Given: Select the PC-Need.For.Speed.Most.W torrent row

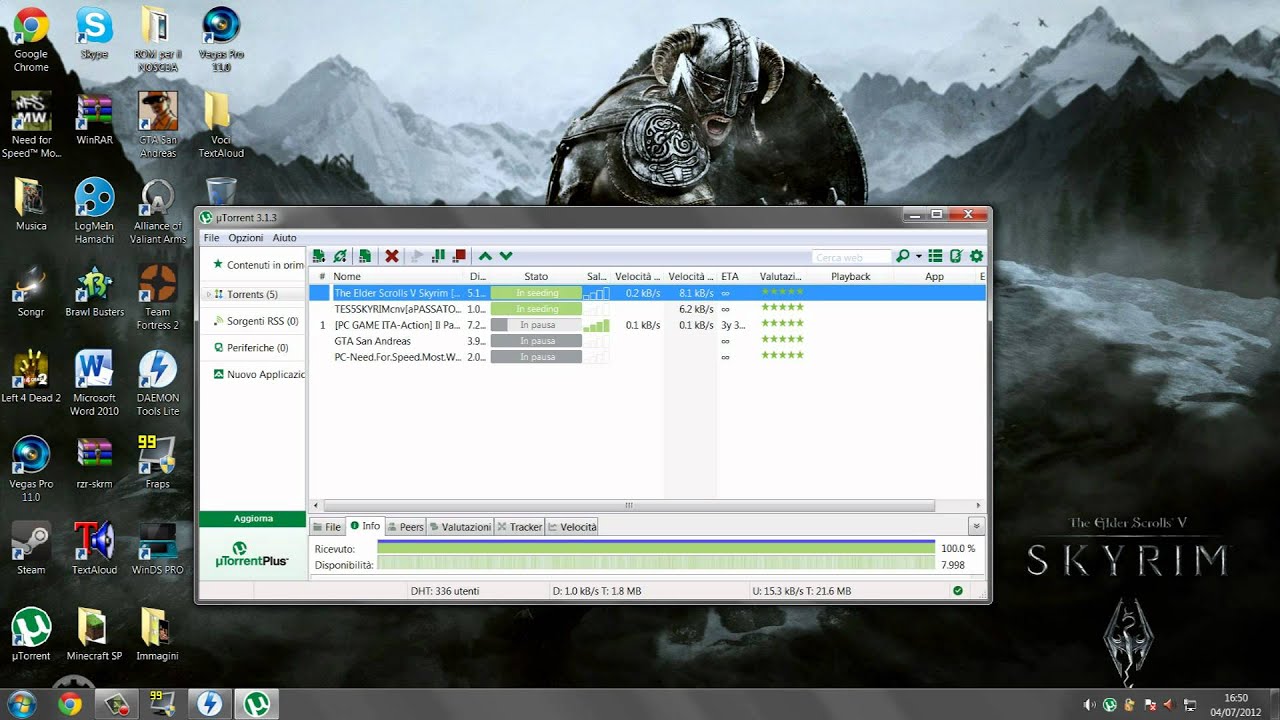Looking at the screenshot, I should tap(647, 357).
